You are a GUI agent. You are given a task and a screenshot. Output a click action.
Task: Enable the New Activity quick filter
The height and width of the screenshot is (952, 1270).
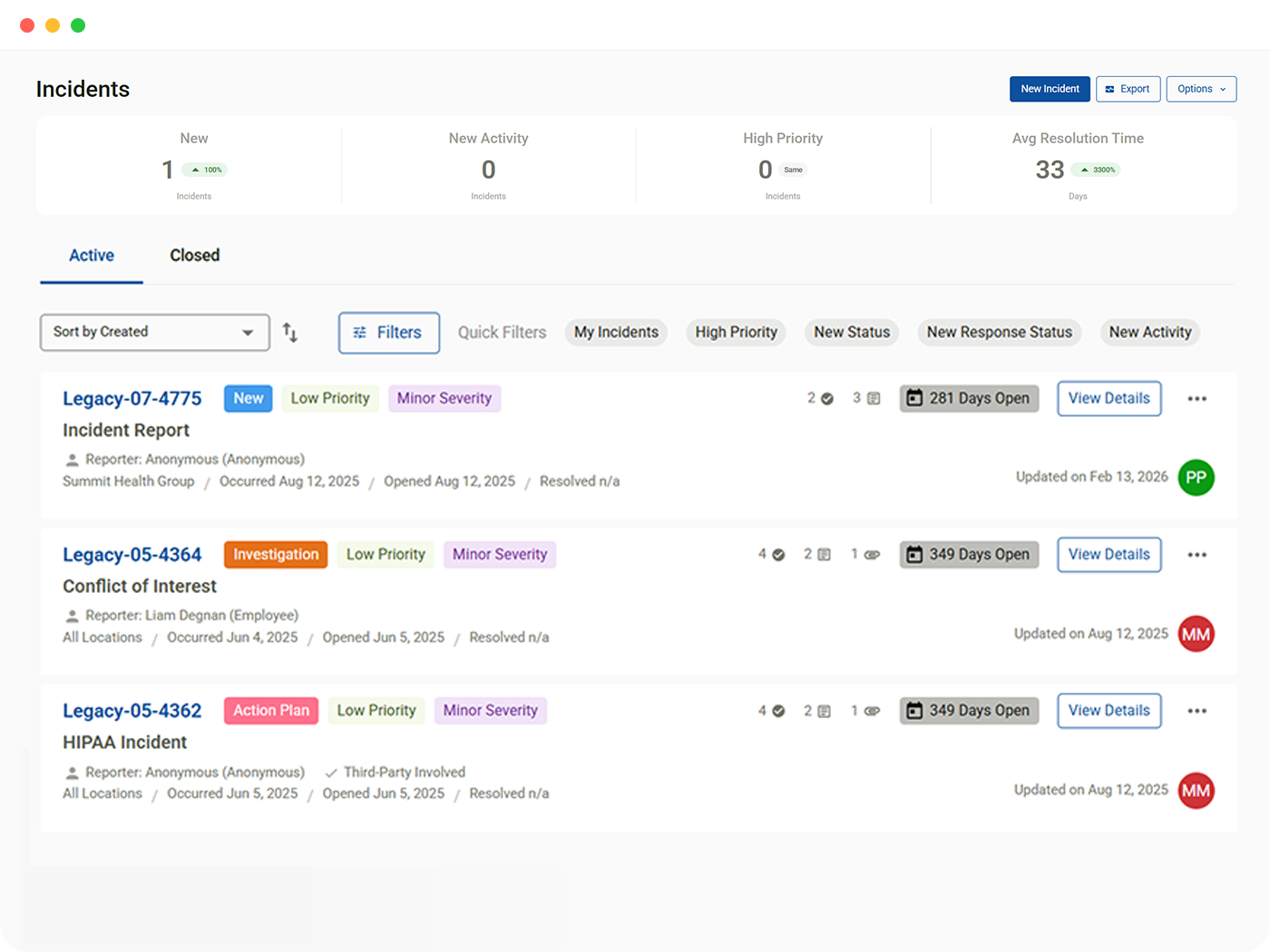pyautogui.click(x=1149, y=333)
